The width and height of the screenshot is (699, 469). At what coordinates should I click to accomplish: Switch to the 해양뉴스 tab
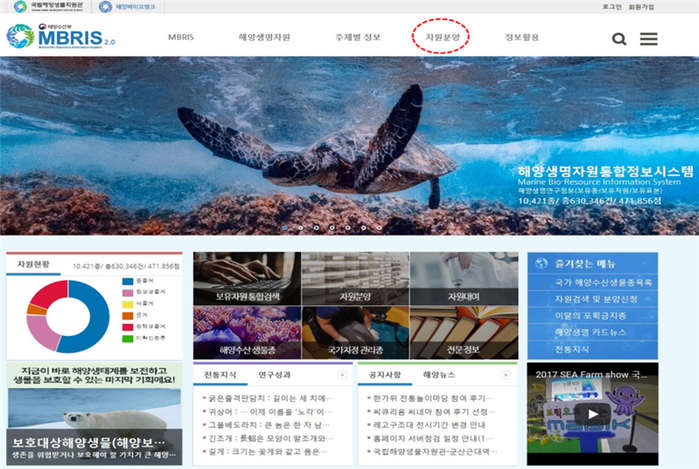(438, 374)
